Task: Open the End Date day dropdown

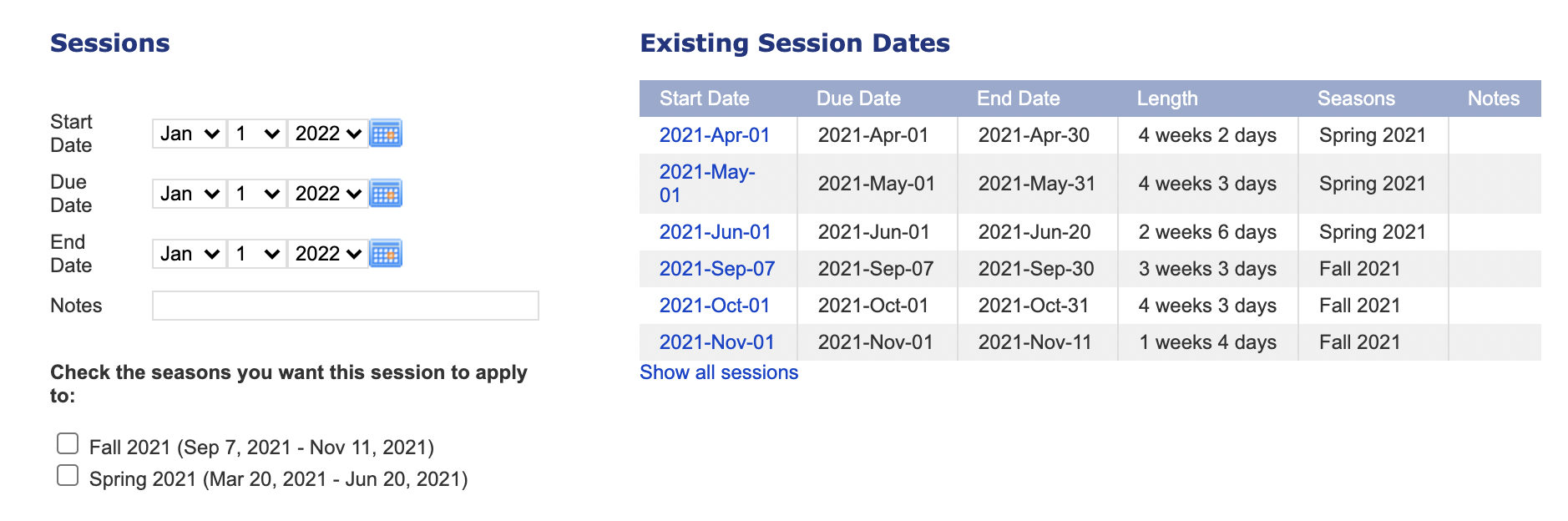Action: 256,253
